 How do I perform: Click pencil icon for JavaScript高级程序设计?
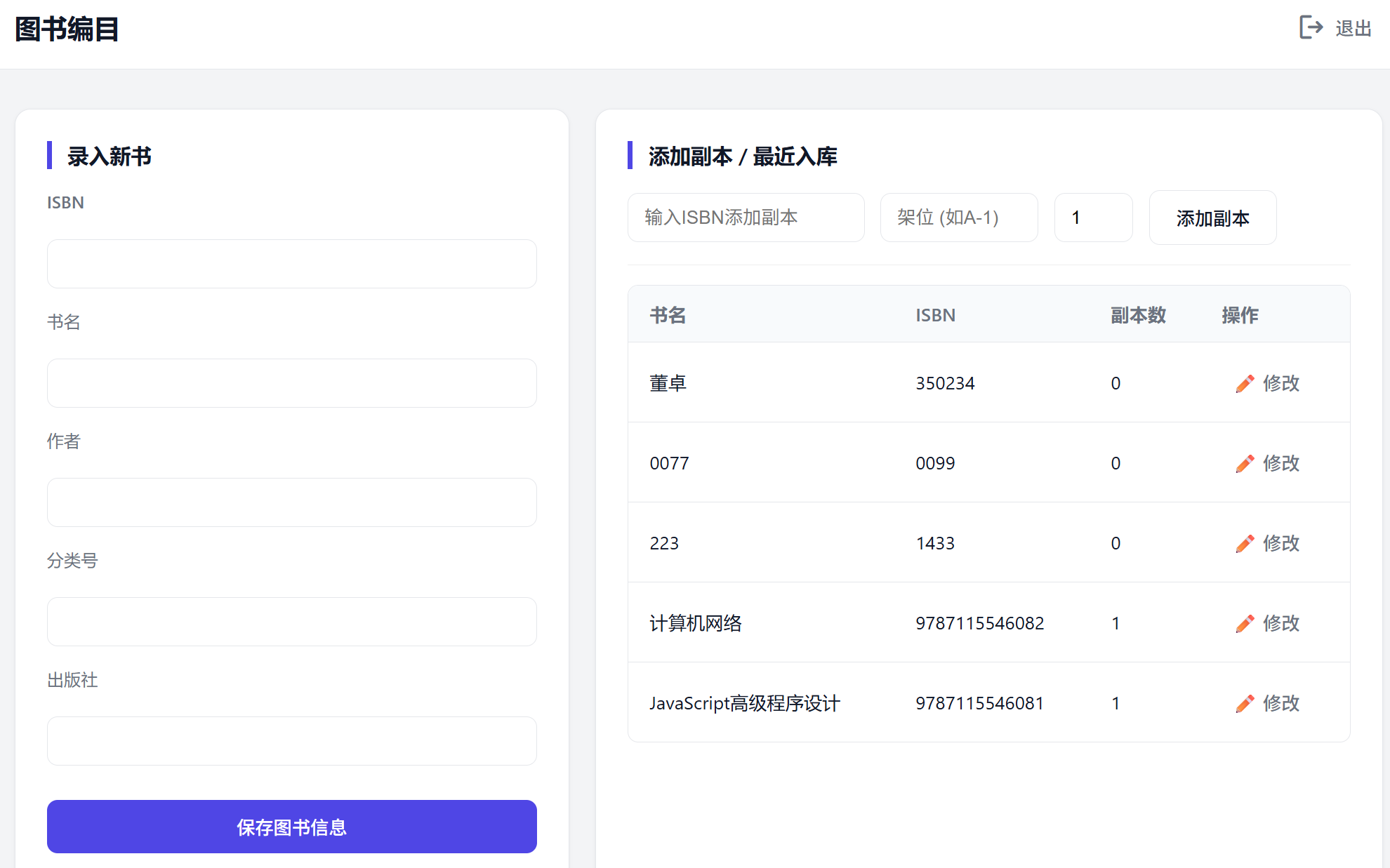click(1245, 704)
